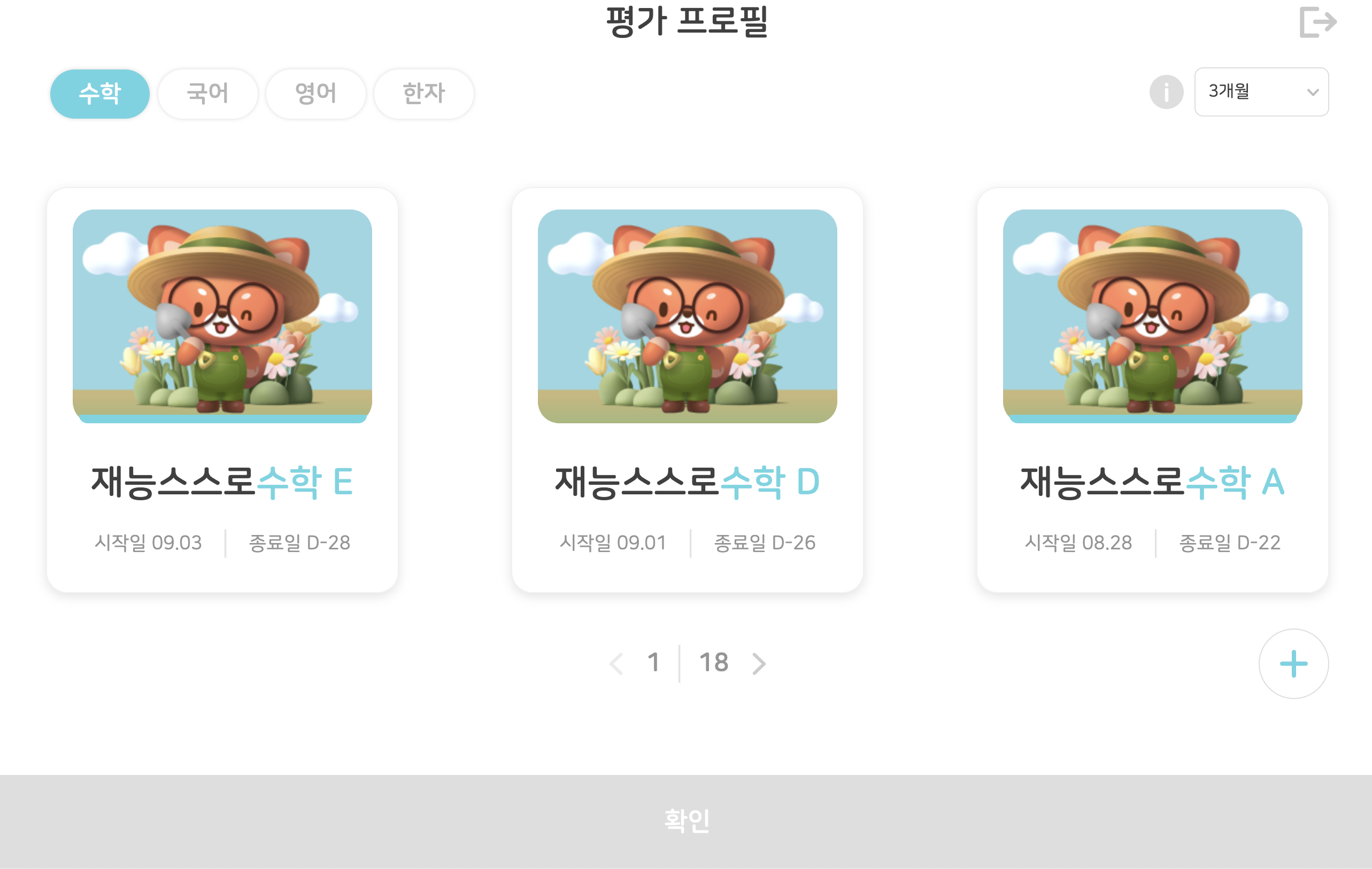Screen dimensions: 1372x869
Task: Open the 3개월 period dropdown
Action: 1261,92
